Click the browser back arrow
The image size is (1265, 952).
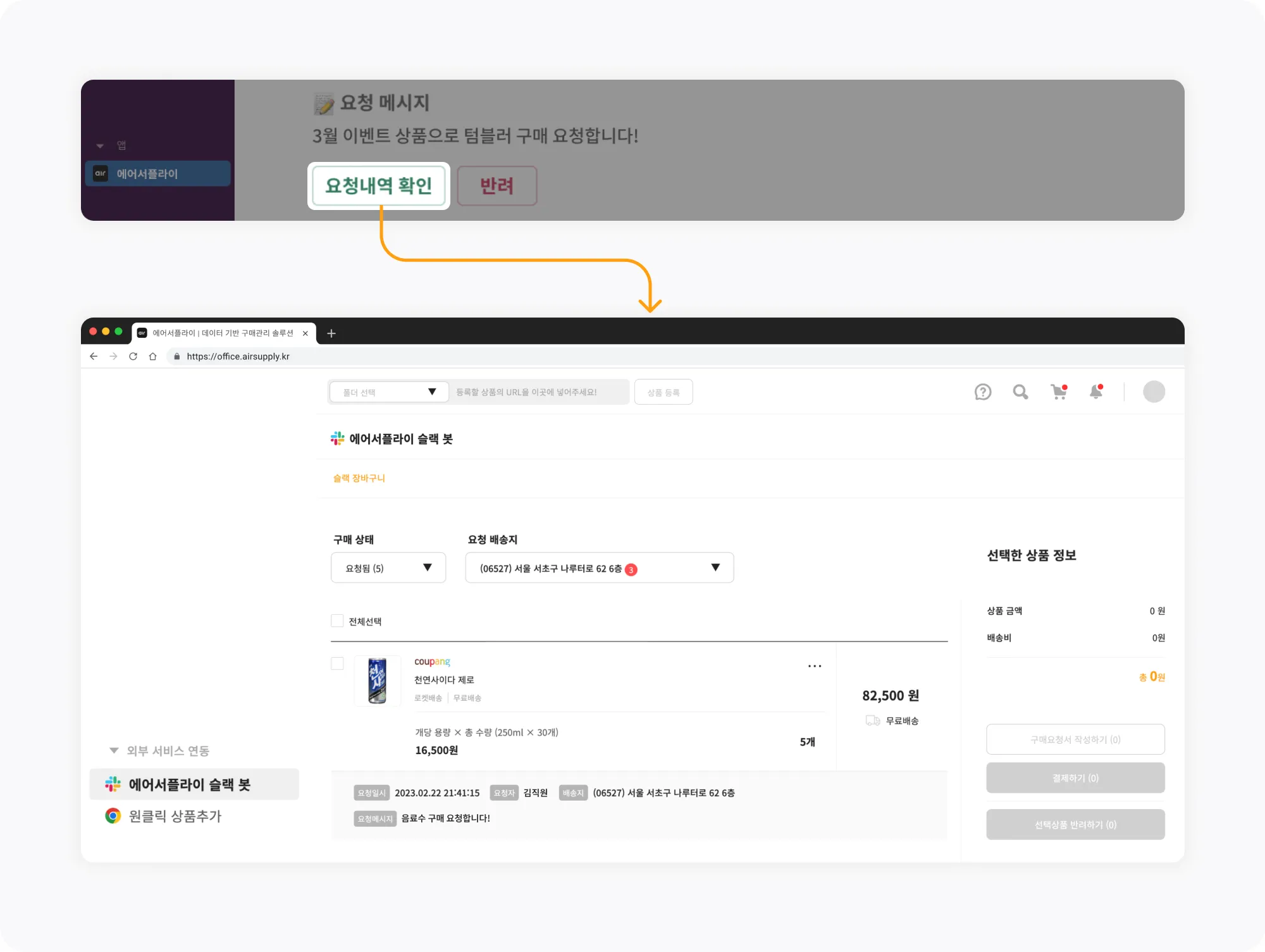coord(94,356)
